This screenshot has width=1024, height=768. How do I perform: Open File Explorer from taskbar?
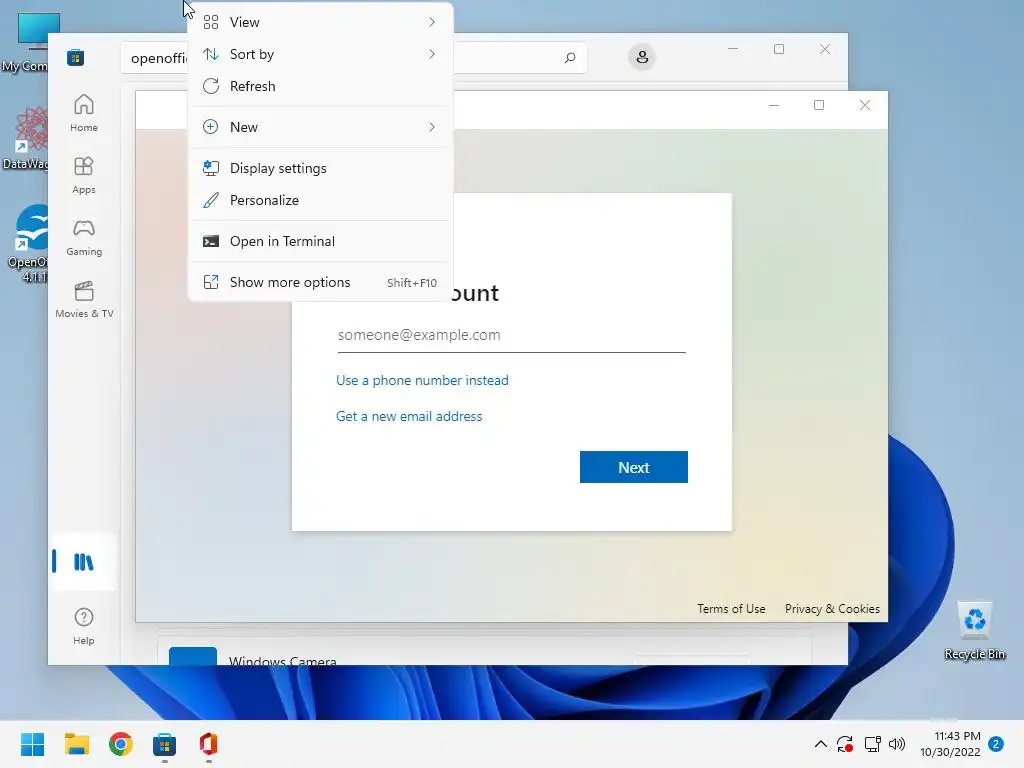tap(76, 744)
